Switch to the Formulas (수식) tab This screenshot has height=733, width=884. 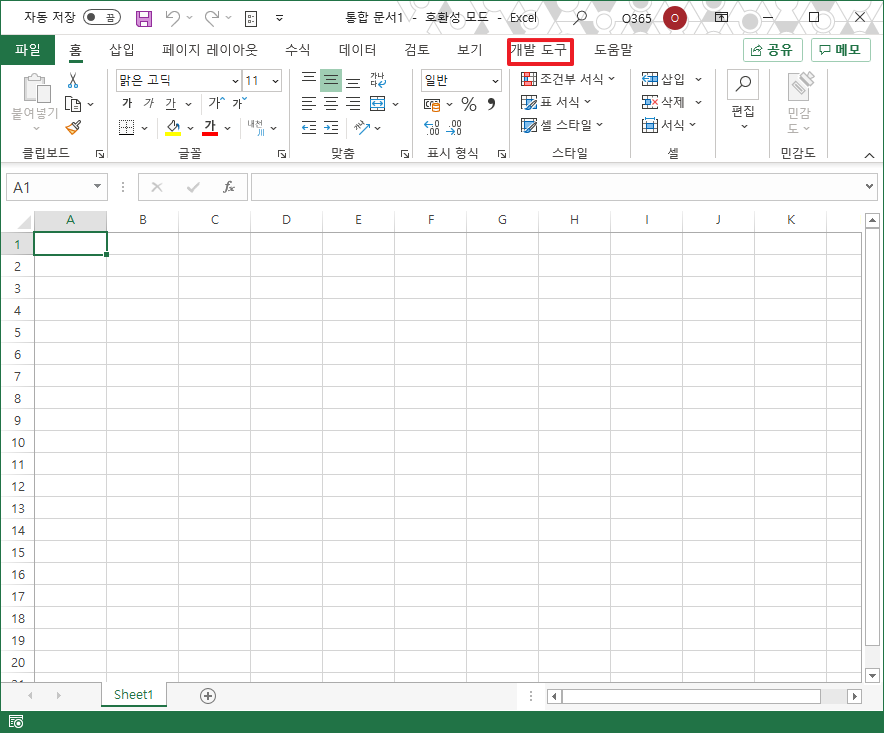click(297, 50)
